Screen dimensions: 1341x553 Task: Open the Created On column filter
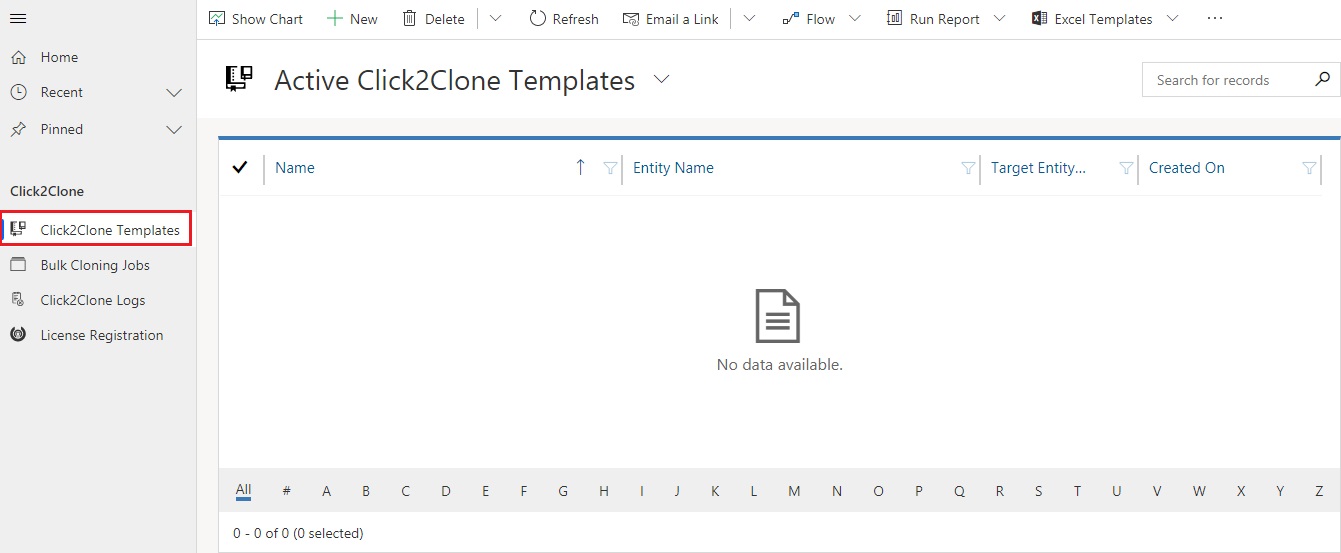(x=1309, y=168)
